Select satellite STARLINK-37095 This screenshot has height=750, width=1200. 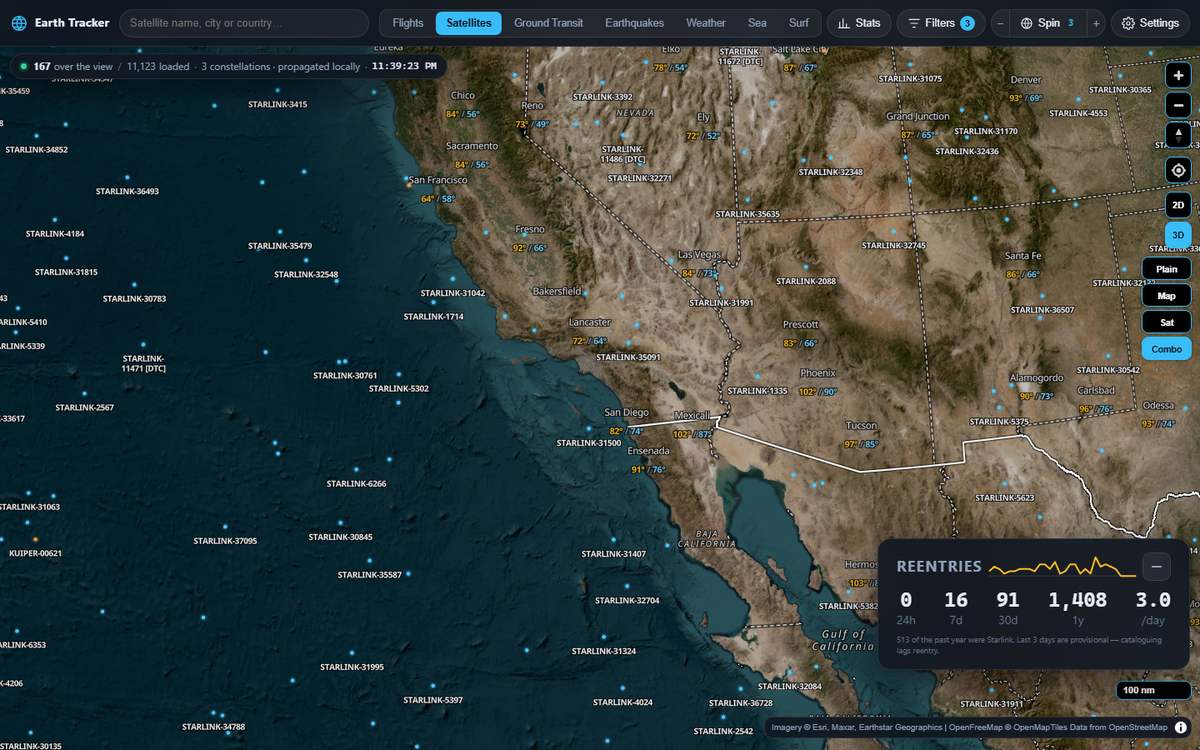click(x=225, y=541)
